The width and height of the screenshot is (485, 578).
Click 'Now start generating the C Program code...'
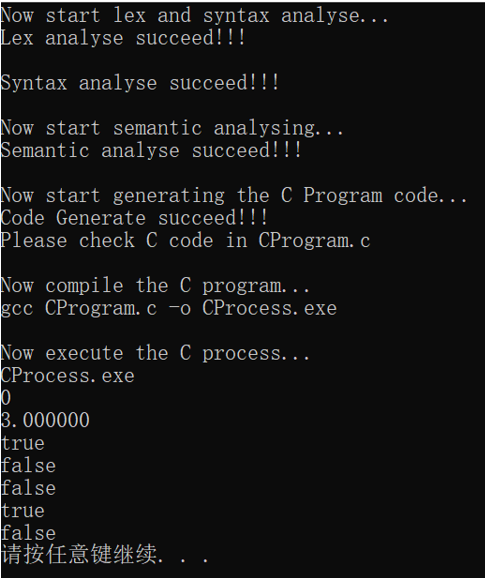(x=234, y=196)
